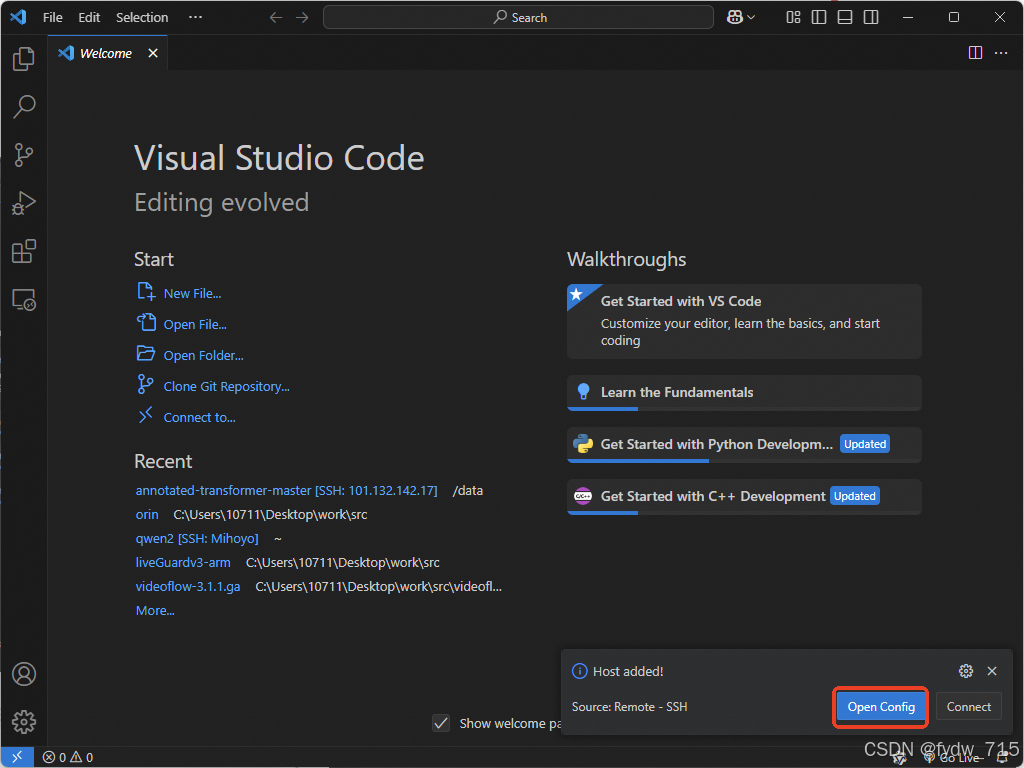Open the recent orin folder
This screenshot has height=768, width=1024.
[x=147, y=515]
